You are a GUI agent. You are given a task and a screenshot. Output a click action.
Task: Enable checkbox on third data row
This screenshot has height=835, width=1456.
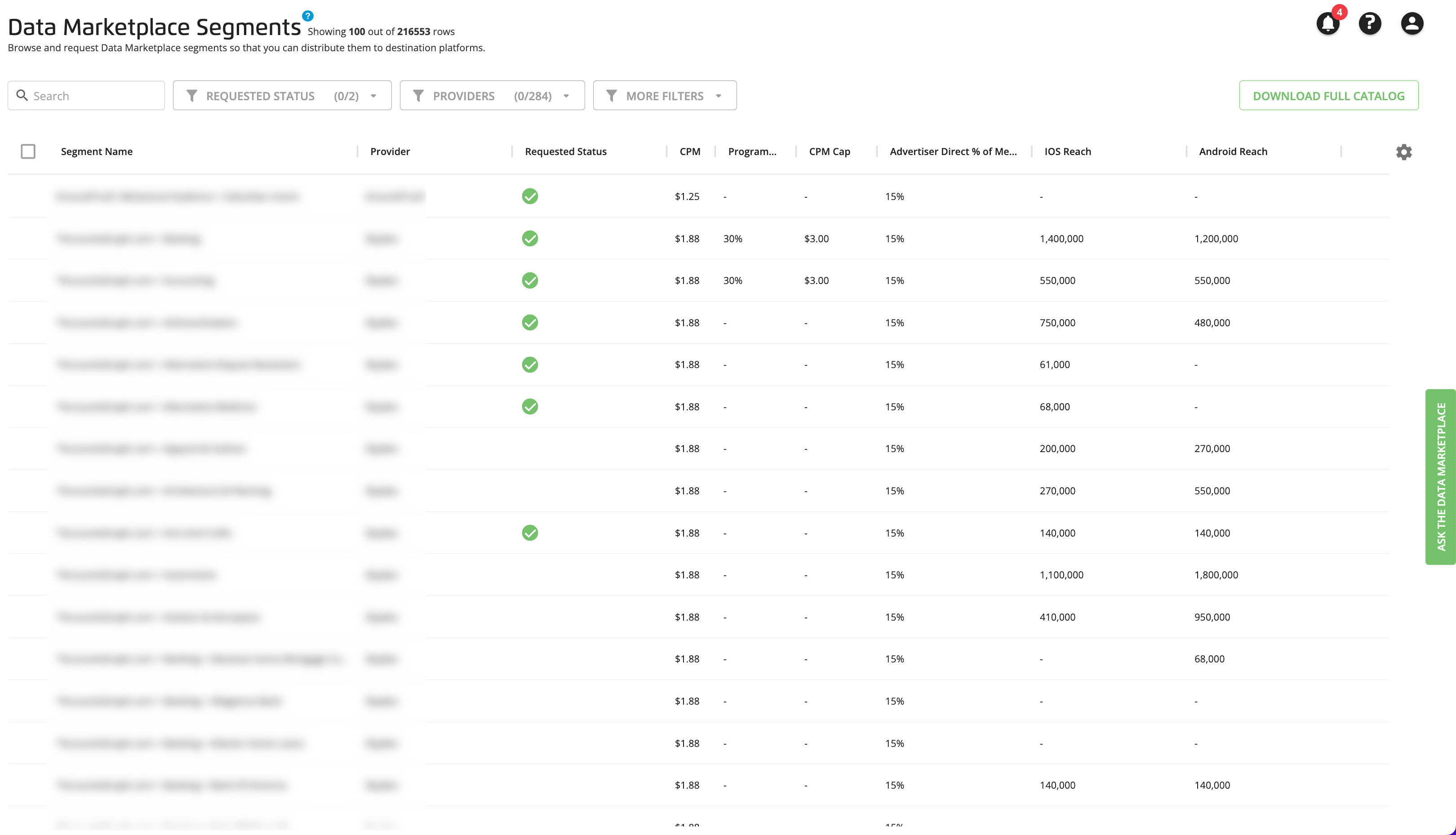tap(28, 280)
